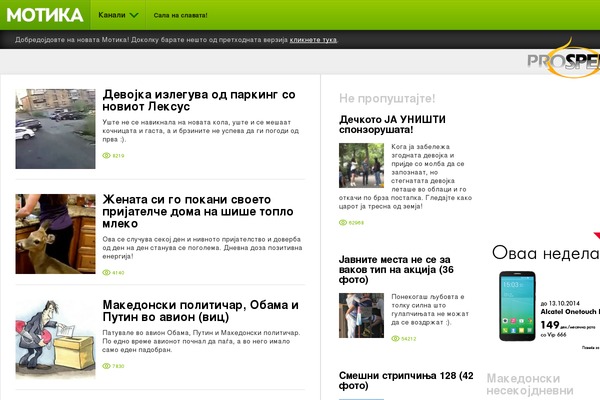Image resolution: width=600 pixels, height=400 pixels.
Task: Click views eye icon showing 62968
Action: pos(344,222)
